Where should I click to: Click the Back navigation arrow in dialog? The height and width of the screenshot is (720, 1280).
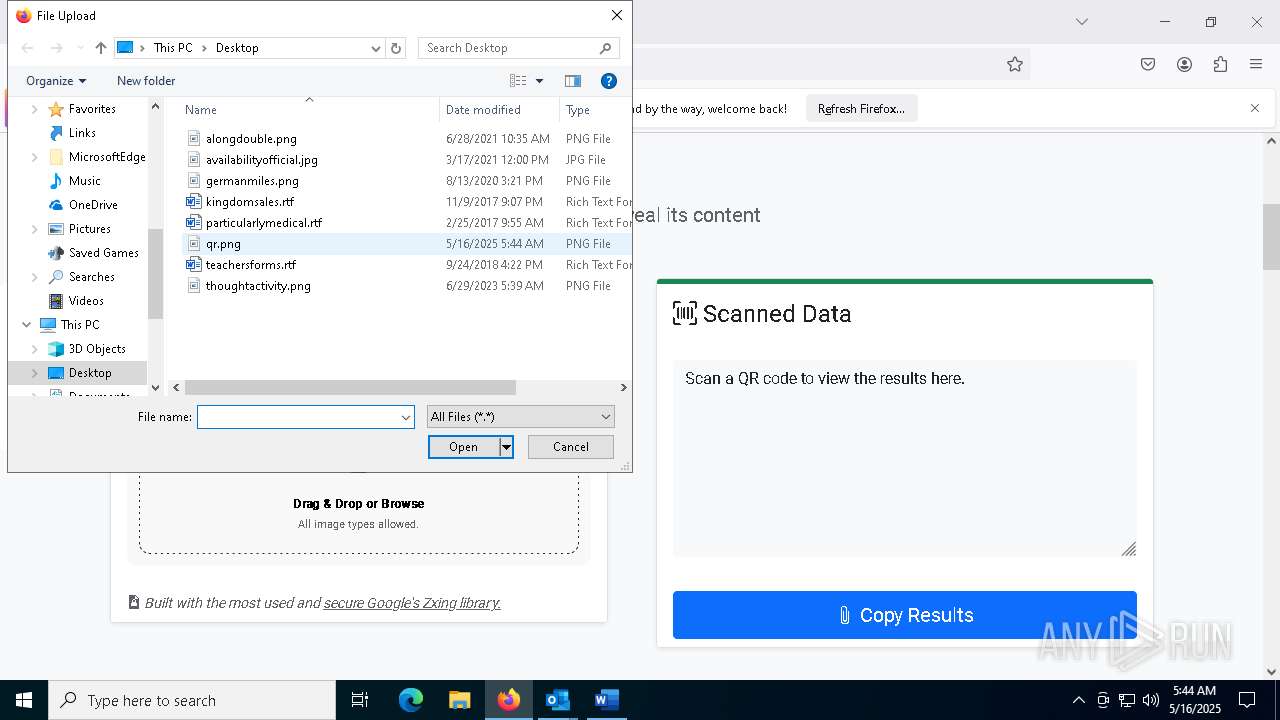point(28,48)
